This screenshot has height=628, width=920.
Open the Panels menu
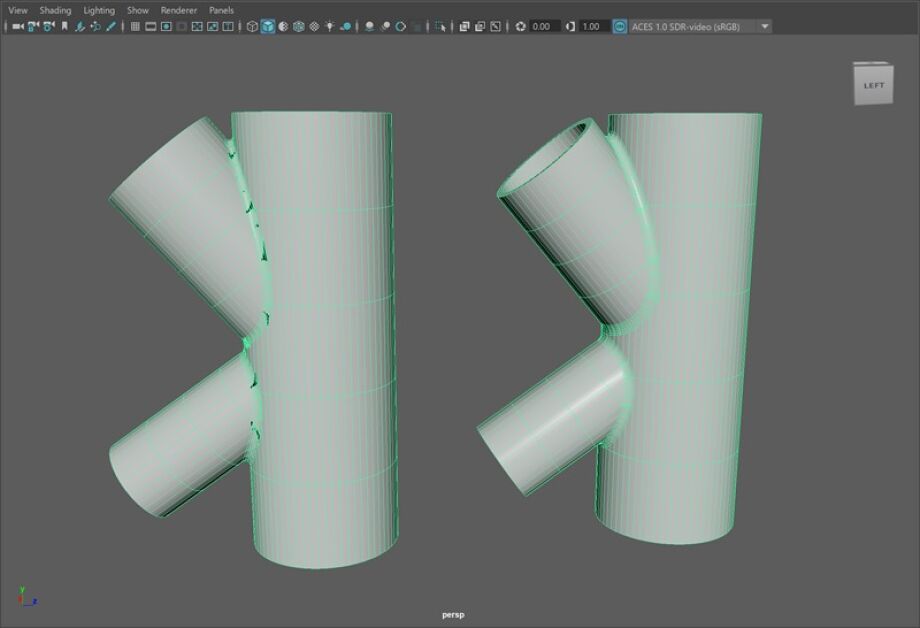[220, 10]
